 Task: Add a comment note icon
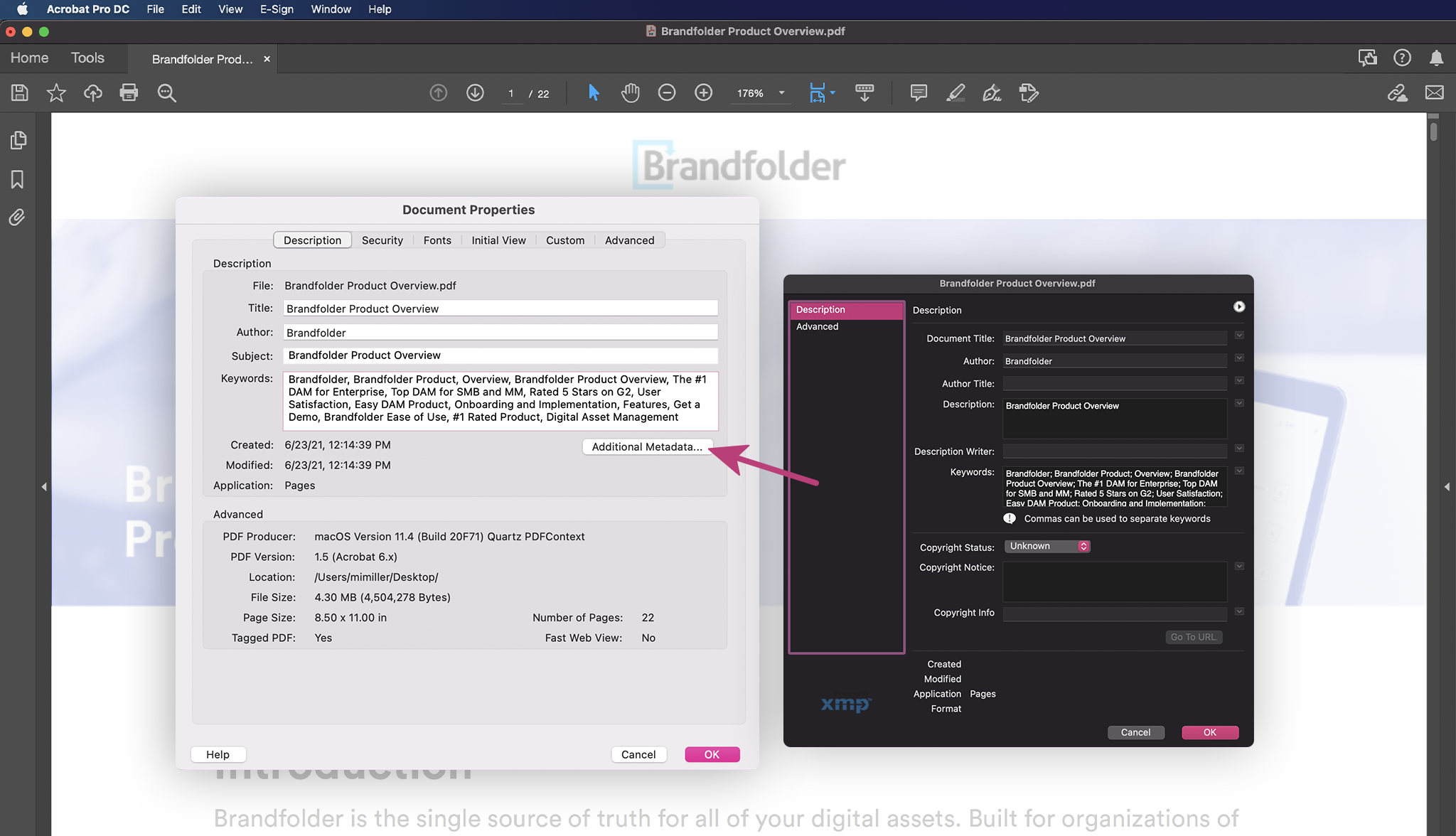tap(919, 92)
